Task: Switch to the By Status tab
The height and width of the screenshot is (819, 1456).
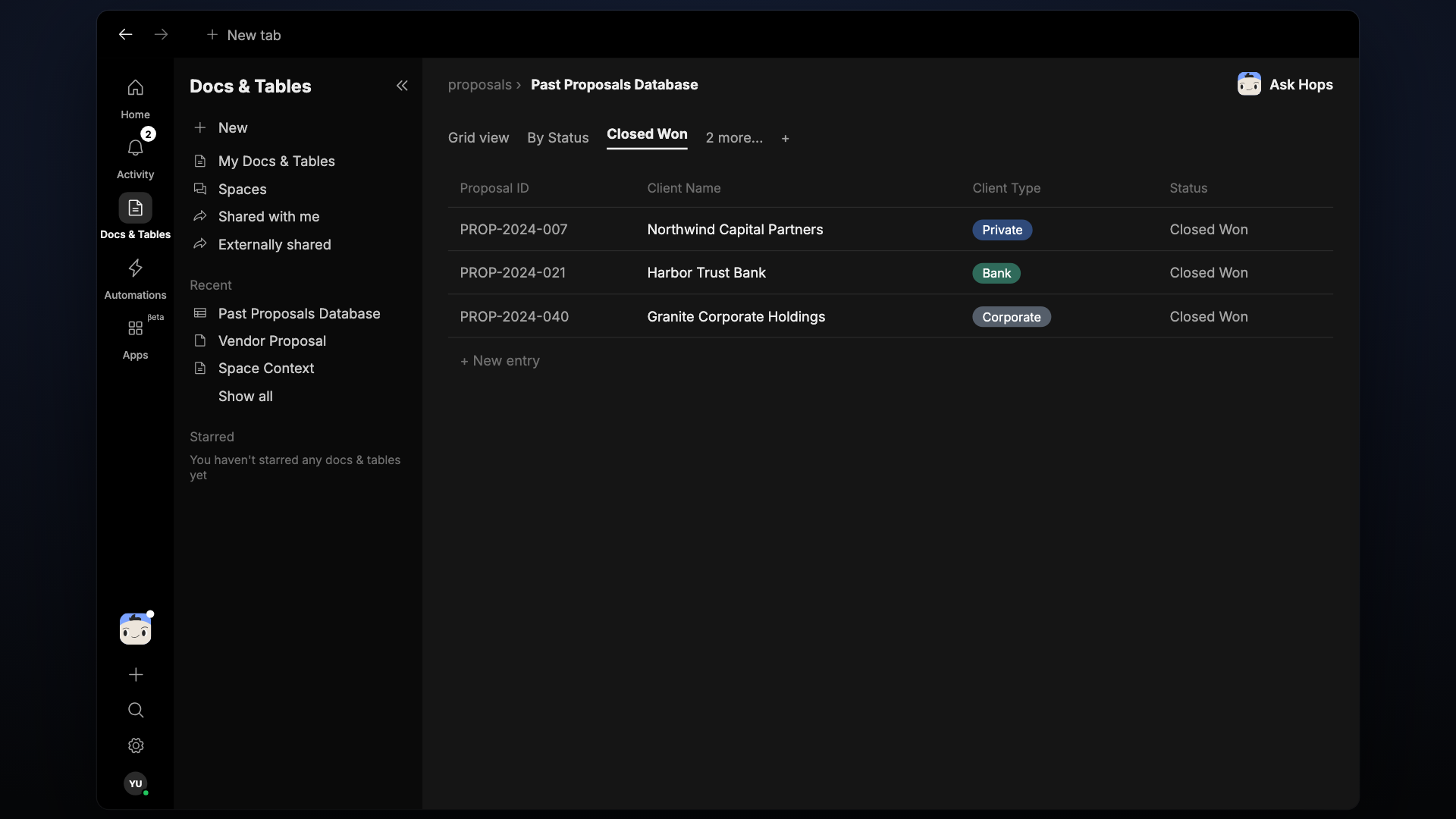Action: [558, 137]
